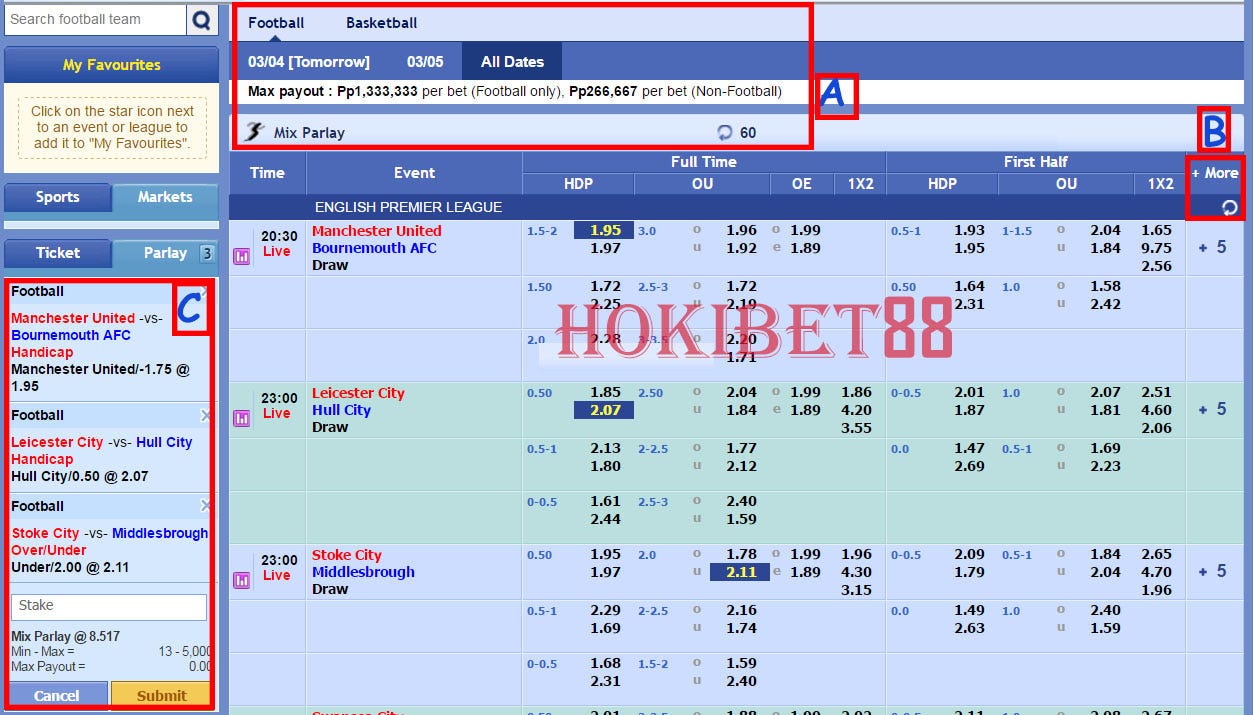Open stats icon for Leicester City match

[x=241, y=418]
